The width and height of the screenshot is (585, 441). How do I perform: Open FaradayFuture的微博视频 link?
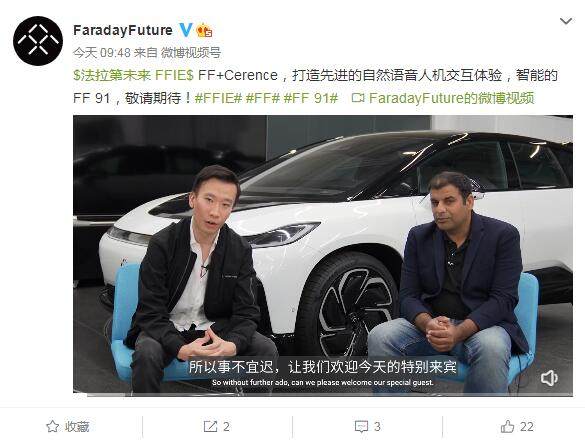tap(451, 98)
